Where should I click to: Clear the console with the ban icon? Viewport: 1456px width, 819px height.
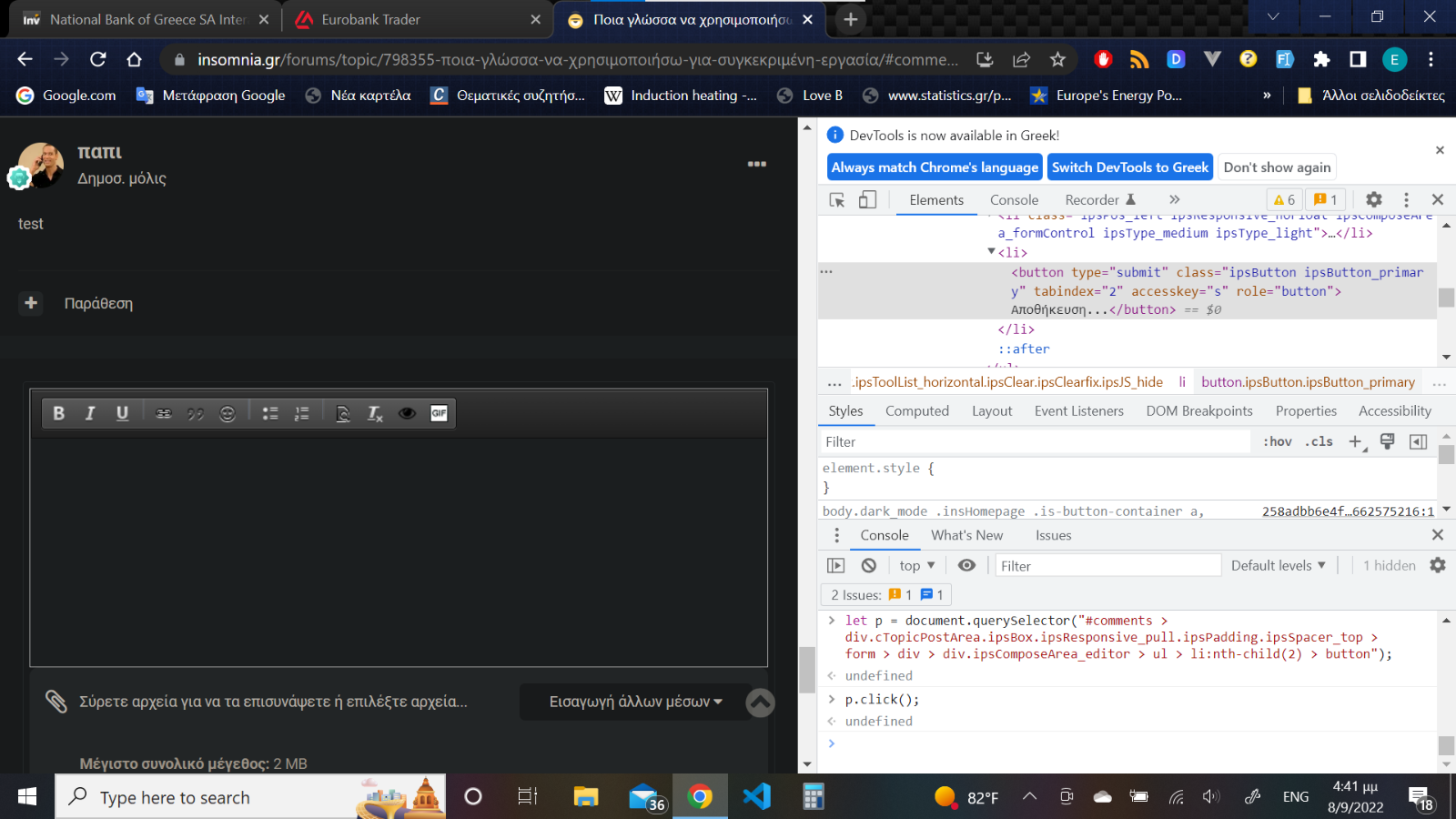click(869, 565)
